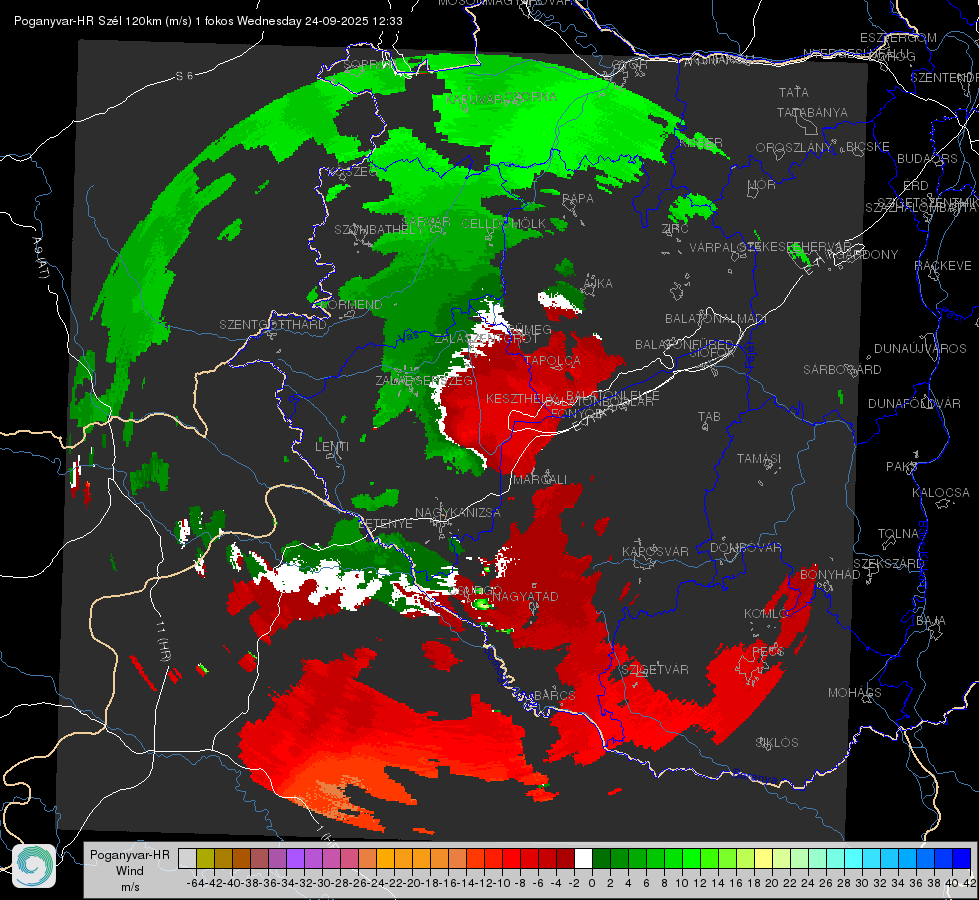Pick the dark green swatch between 0 and 2

(x=601, y=858)
